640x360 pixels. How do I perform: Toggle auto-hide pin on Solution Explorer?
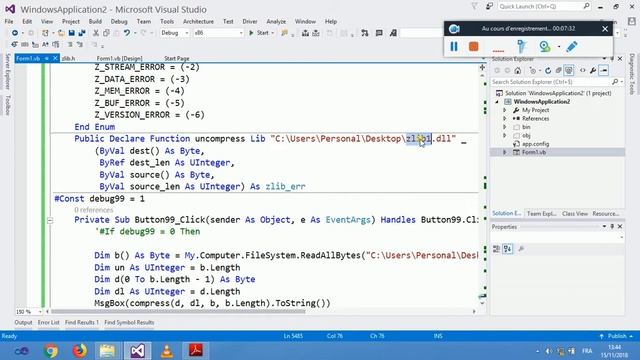pos(612,59)
